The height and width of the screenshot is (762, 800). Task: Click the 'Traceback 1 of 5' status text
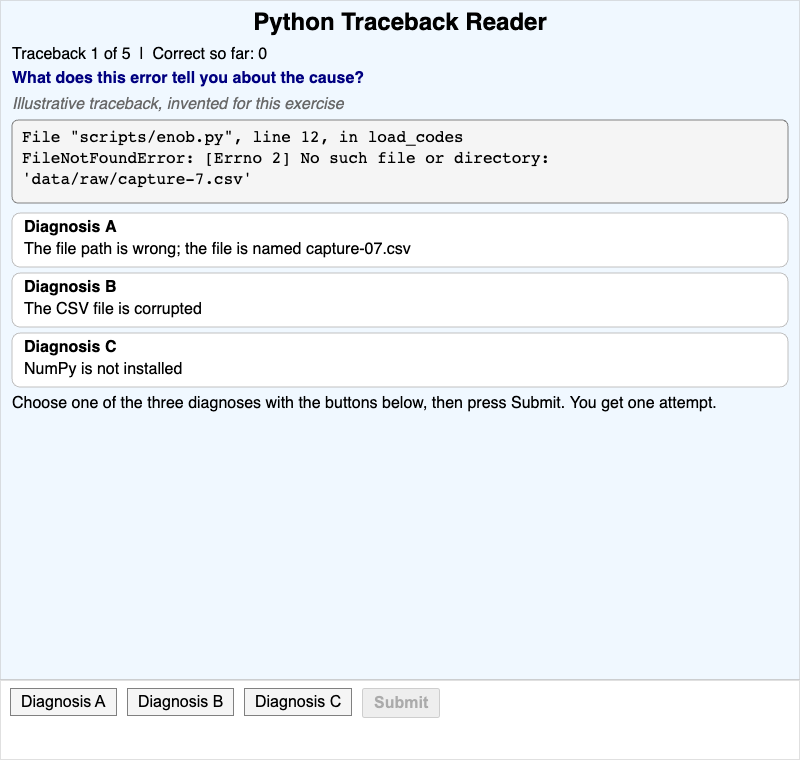tap(71, 54)
